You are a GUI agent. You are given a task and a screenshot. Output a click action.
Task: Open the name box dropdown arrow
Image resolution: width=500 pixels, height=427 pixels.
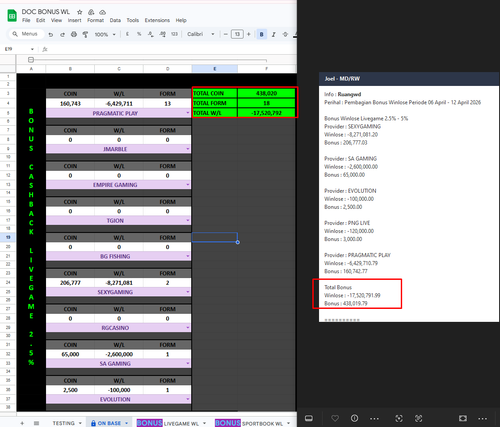point(32,49)
